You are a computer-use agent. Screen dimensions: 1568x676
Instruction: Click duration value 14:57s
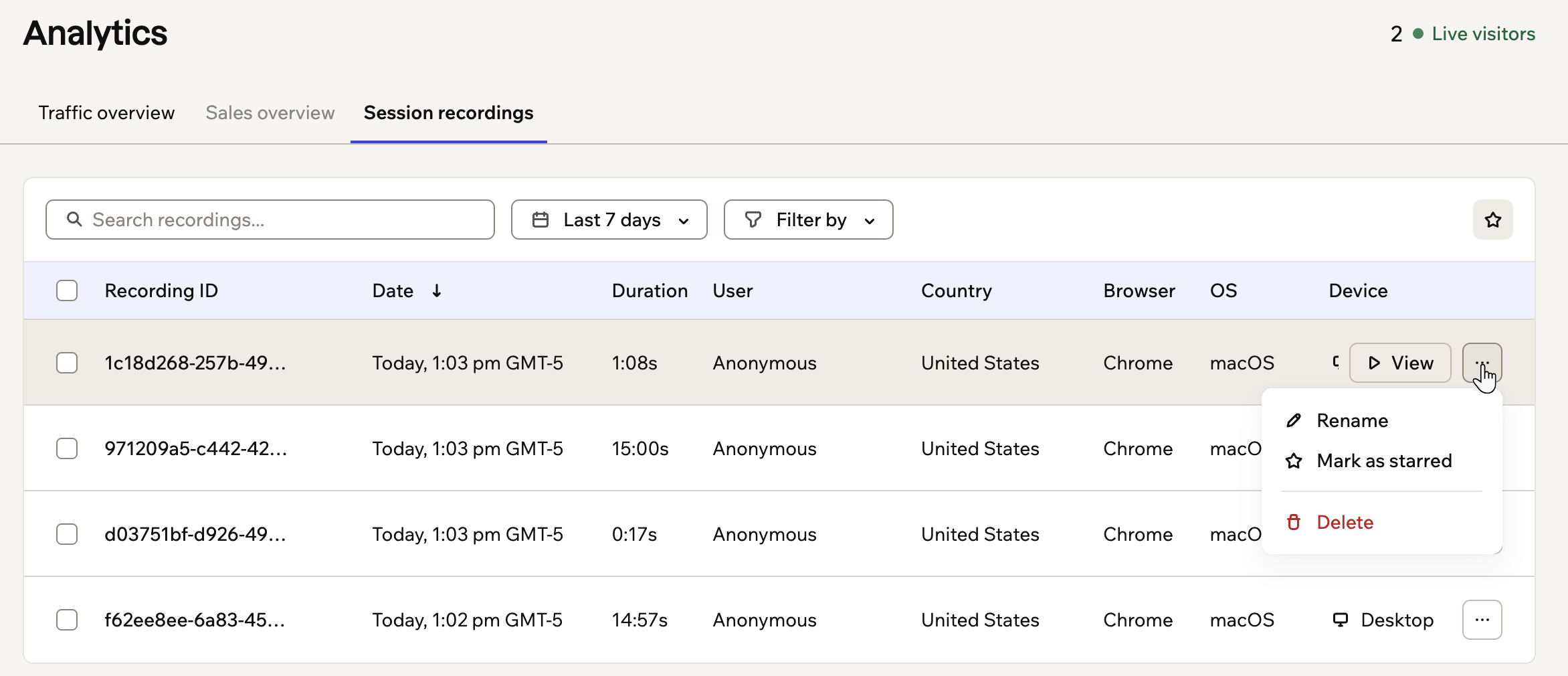coord(640,620)
